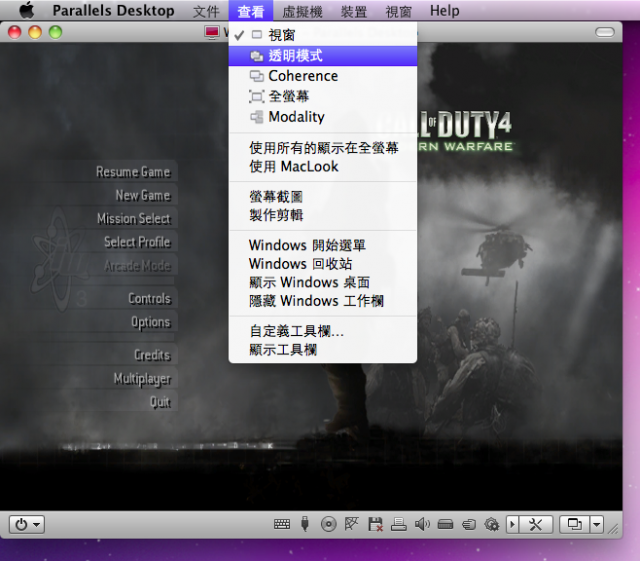Open Controls in the game menu
Viewport: 640px width, 561px height.
[x=149, y=298]
